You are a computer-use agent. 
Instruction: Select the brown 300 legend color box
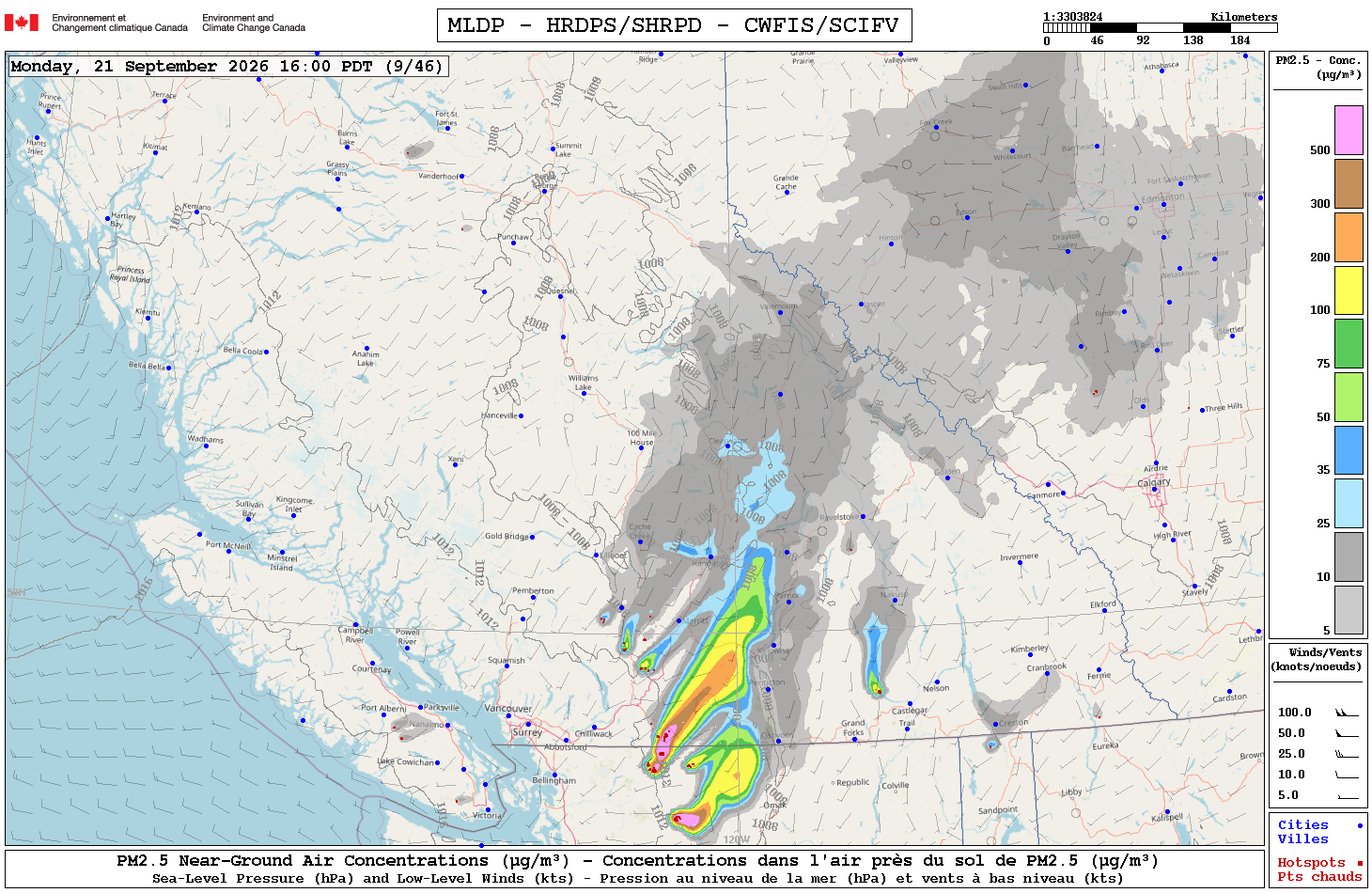tap(1349, 183)
